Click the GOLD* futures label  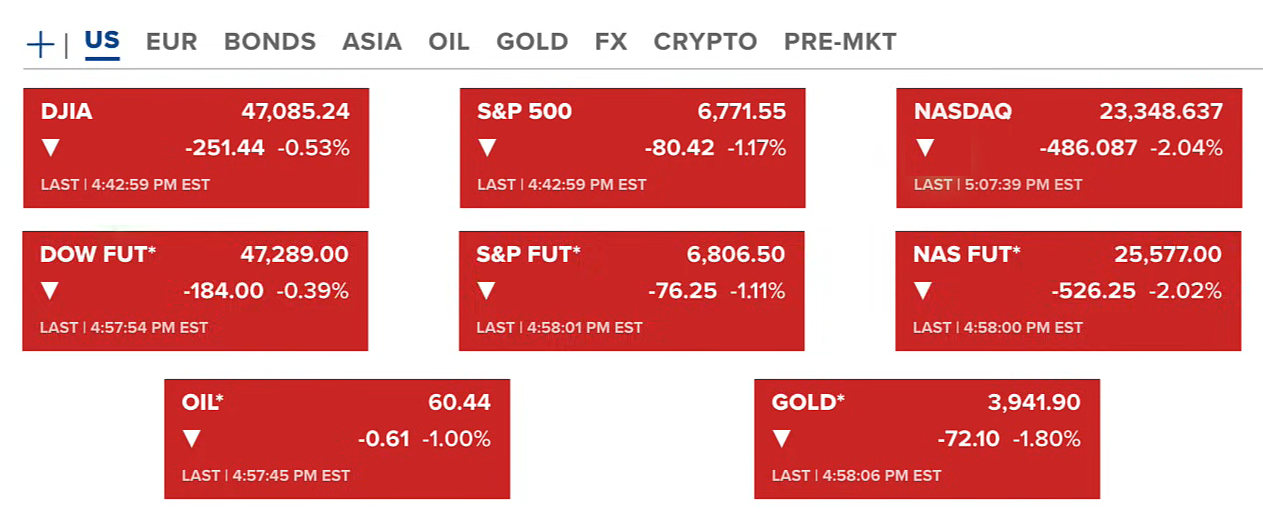click(808, 402)
